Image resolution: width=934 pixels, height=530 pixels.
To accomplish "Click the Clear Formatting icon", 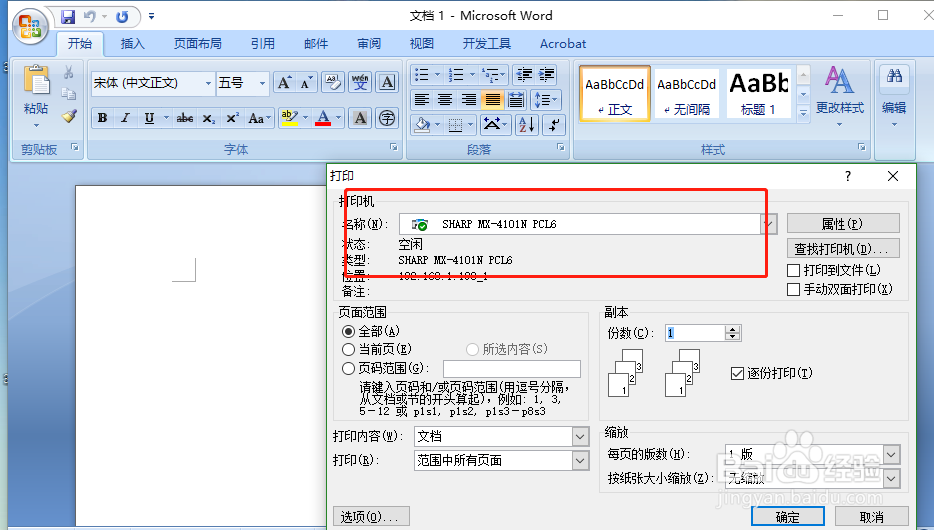I will [x=332, y=82].
